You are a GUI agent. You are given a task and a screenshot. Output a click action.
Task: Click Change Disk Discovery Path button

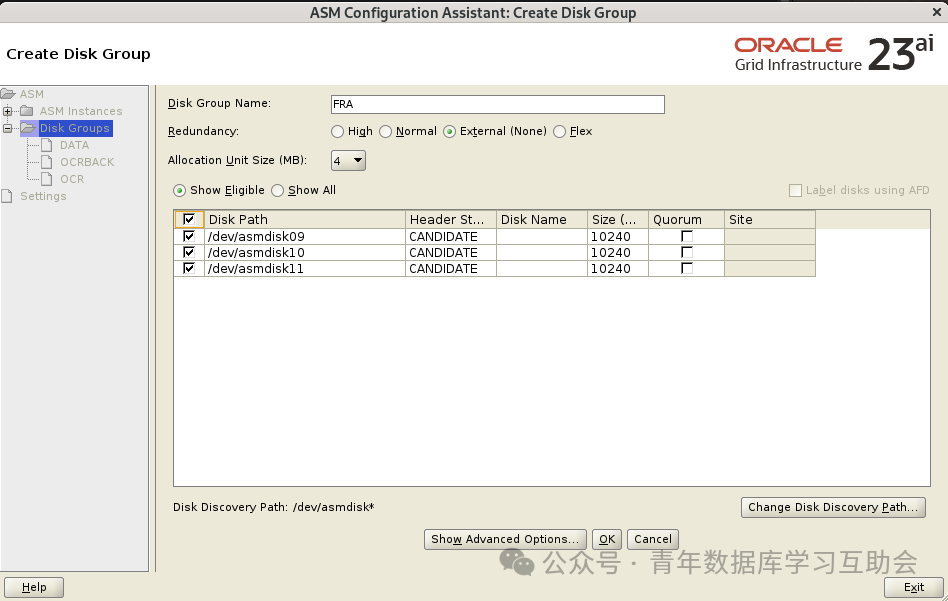coord(833,507)
